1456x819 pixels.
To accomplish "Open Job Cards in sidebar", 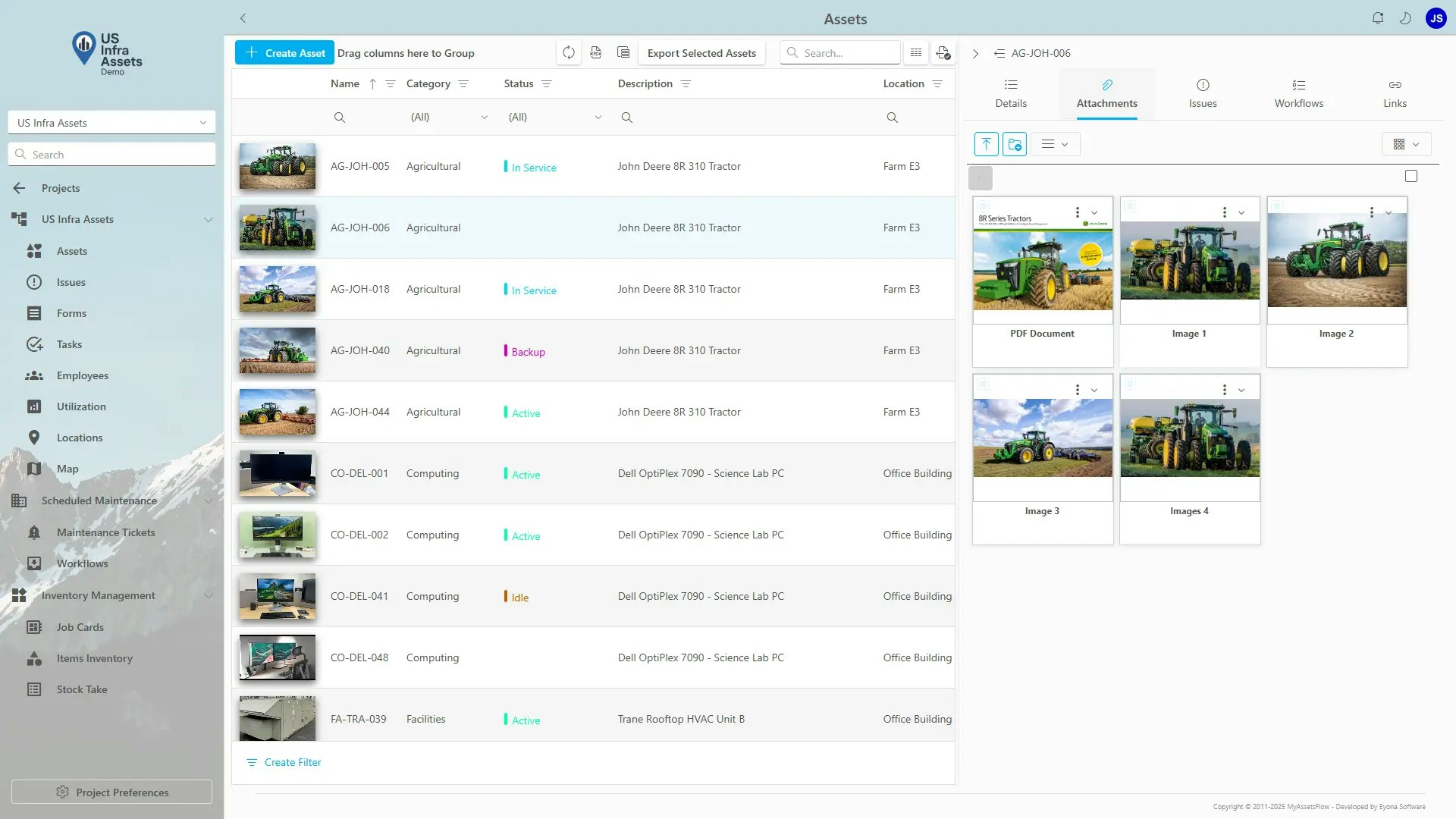I will click(x=80, y=627).
